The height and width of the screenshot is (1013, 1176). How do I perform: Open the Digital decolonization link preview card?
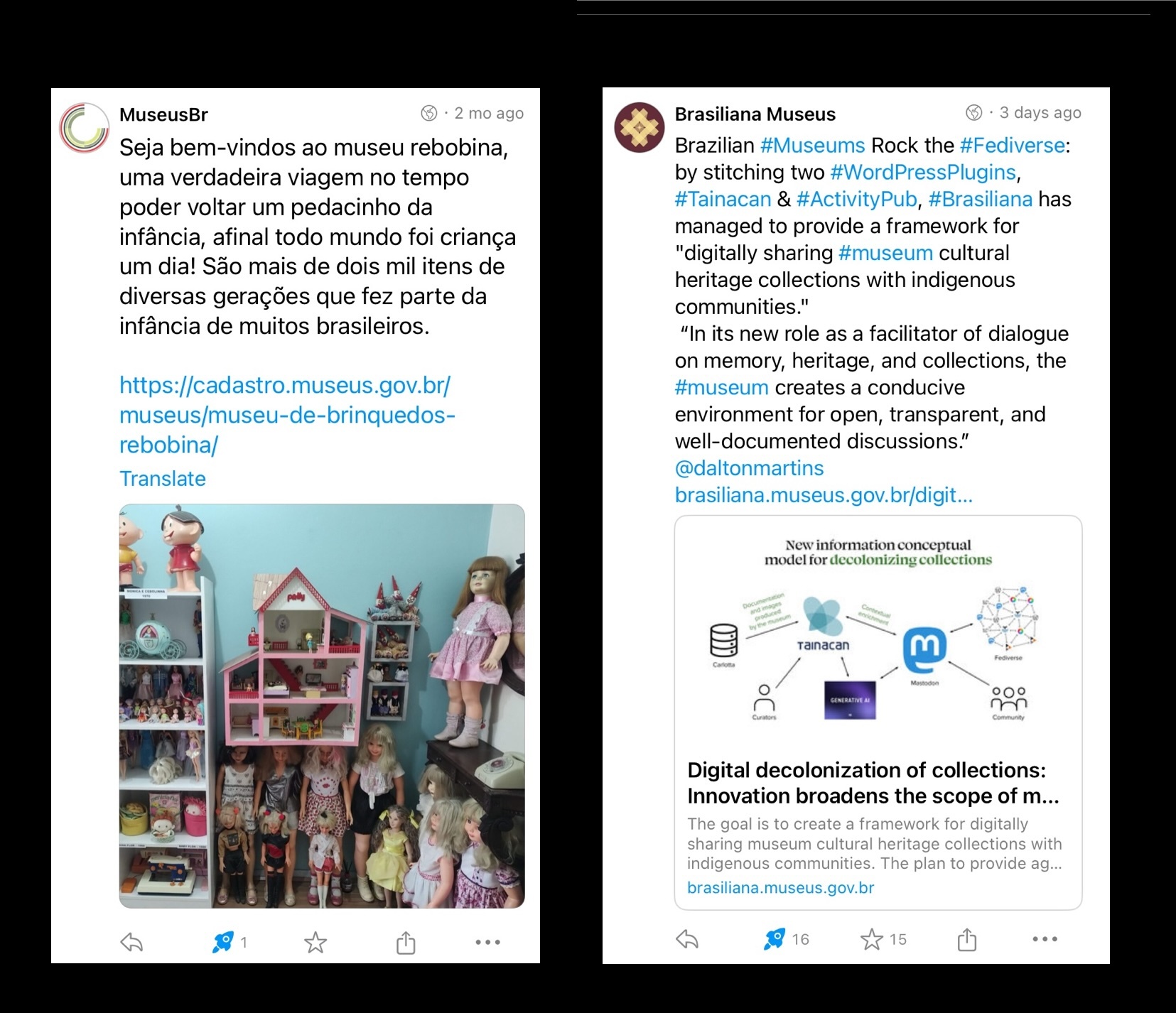click(878, 713)
